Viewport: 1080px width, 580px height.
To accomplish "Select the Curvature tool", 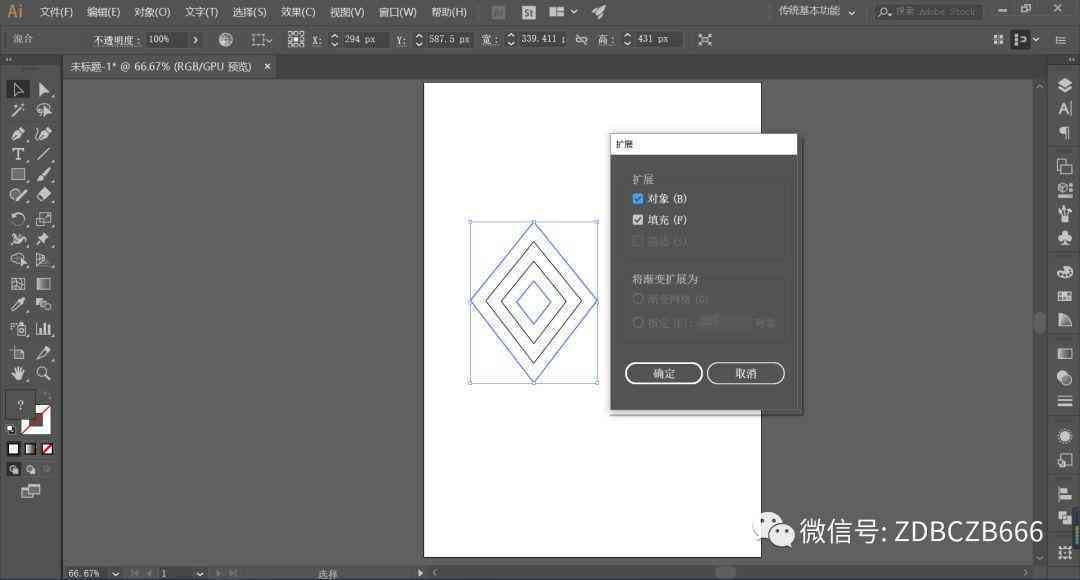I will [x=43, y=134].
